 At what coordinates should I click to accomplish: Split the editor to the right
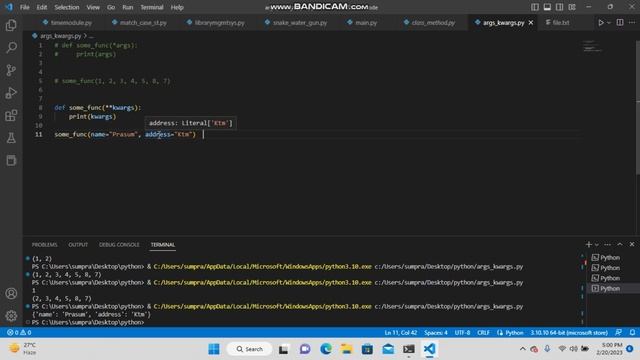tap(620, 22)
